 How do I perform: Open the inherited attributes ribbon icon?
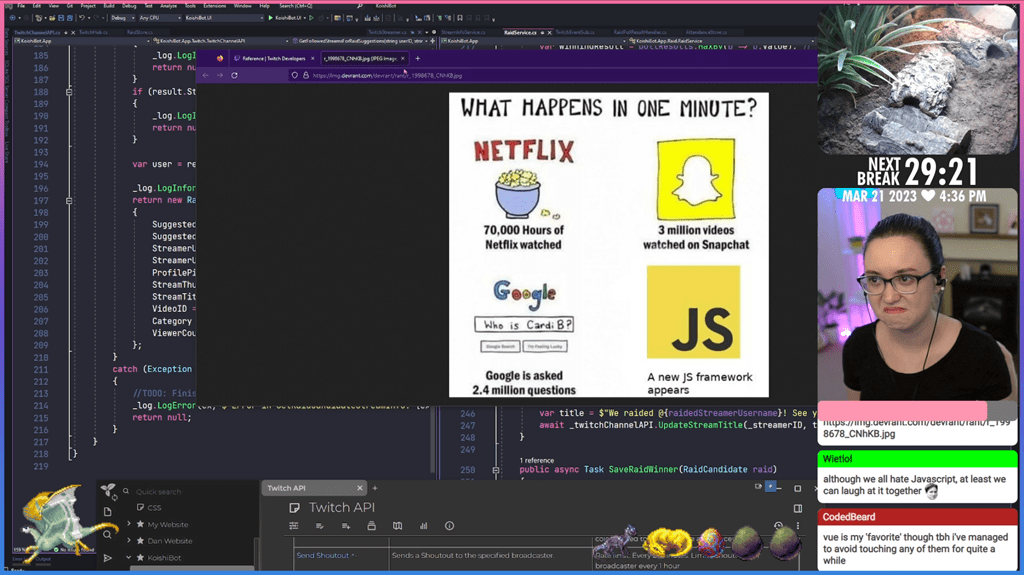[x=345, y=526]
